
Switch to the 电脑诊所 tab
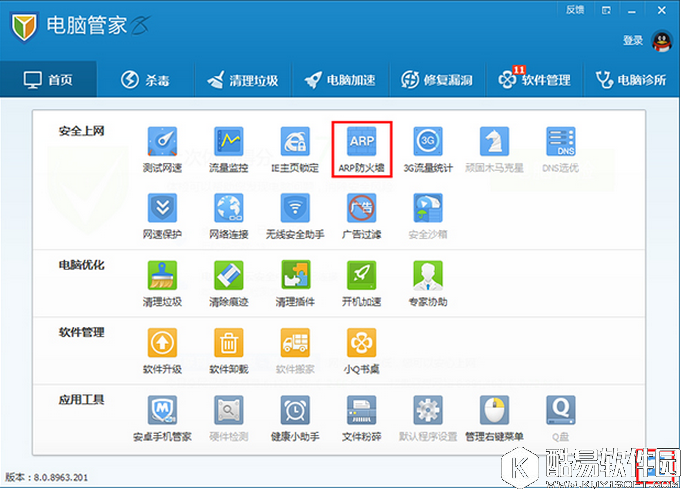click(x=631, y=79)
